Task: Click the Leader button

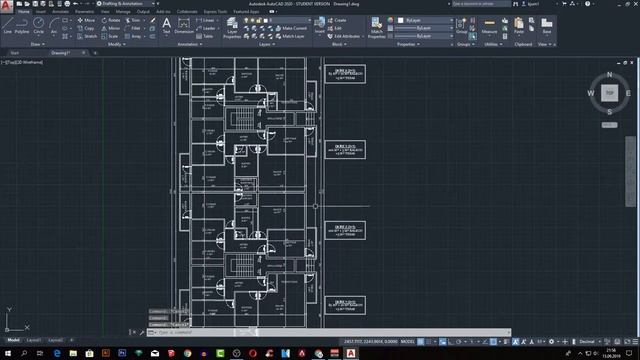Action: click(x=206, y=28)
